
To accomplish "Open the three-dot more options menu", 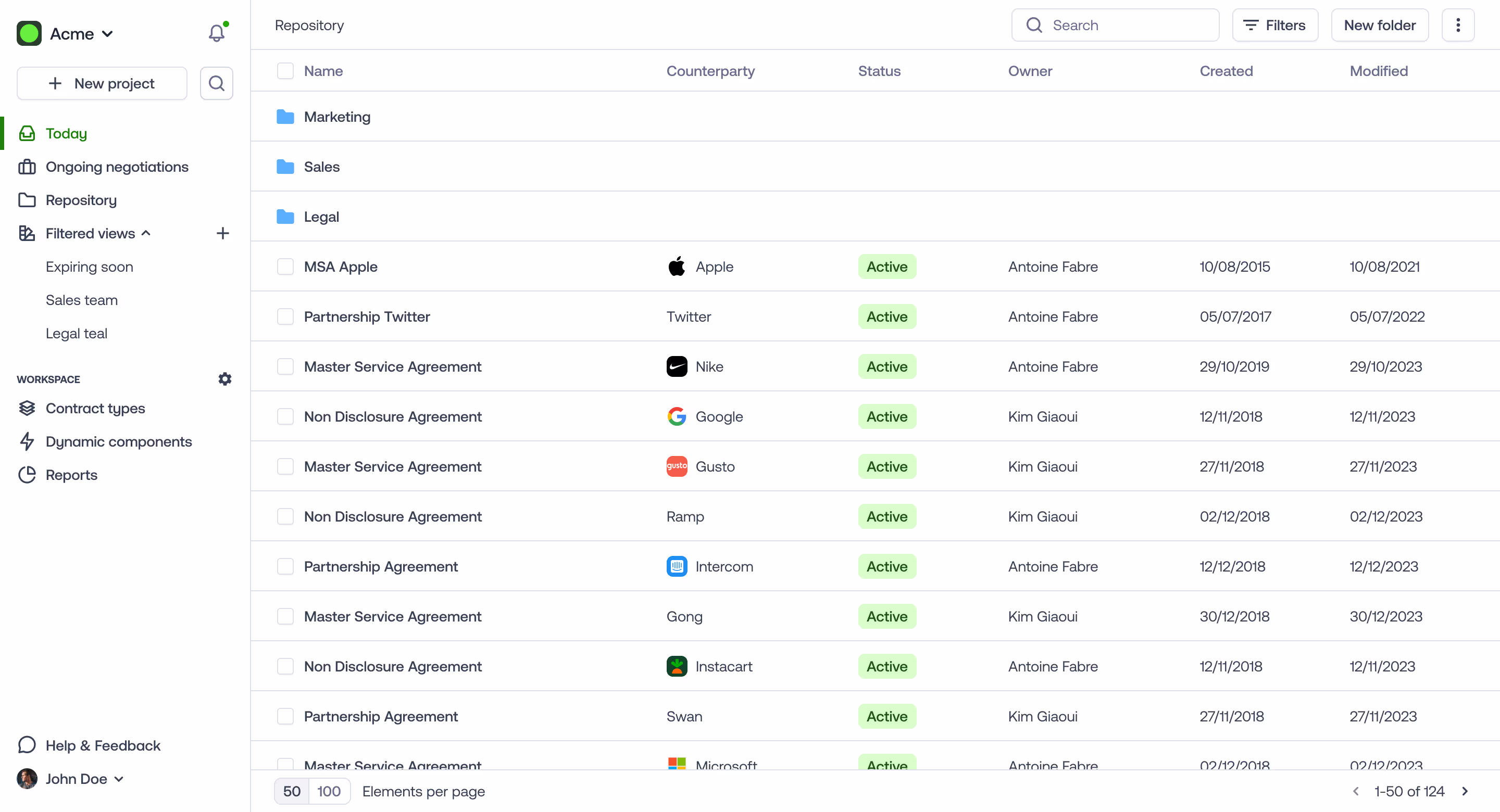I will coord(1457,25).
